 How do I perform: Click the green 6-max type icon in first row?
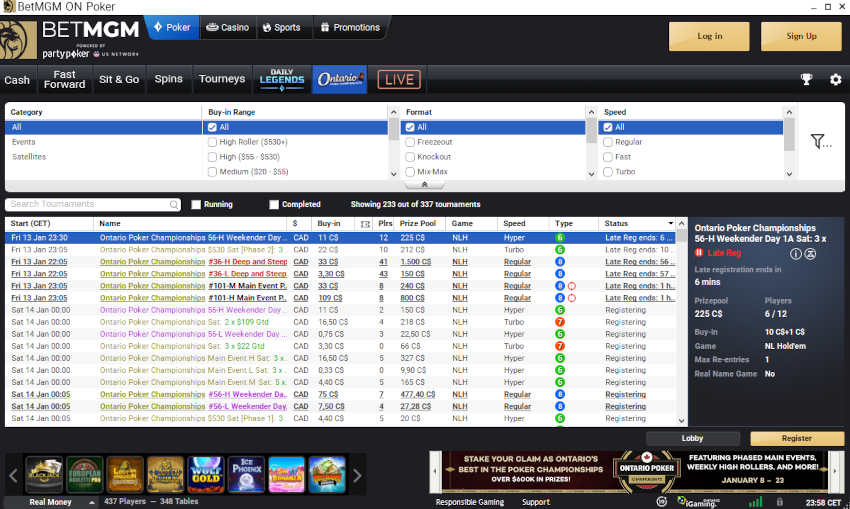coord(560,237)
